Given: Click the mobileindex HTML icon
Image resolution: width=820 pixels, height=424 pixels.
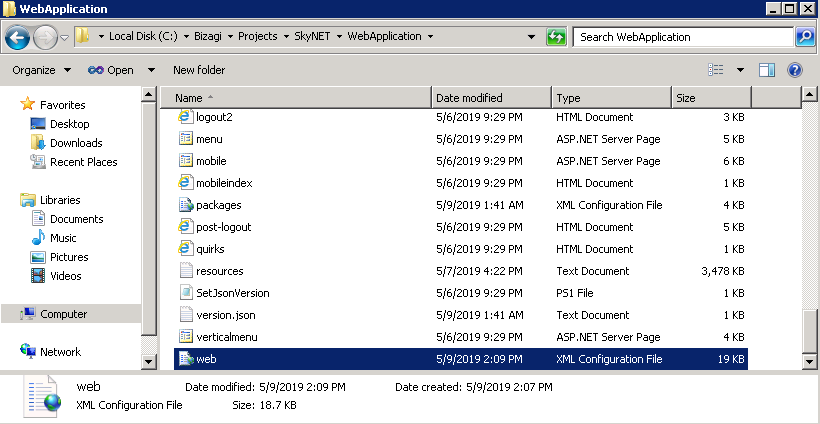Looking at the screenshot, I should pos(186,183).
